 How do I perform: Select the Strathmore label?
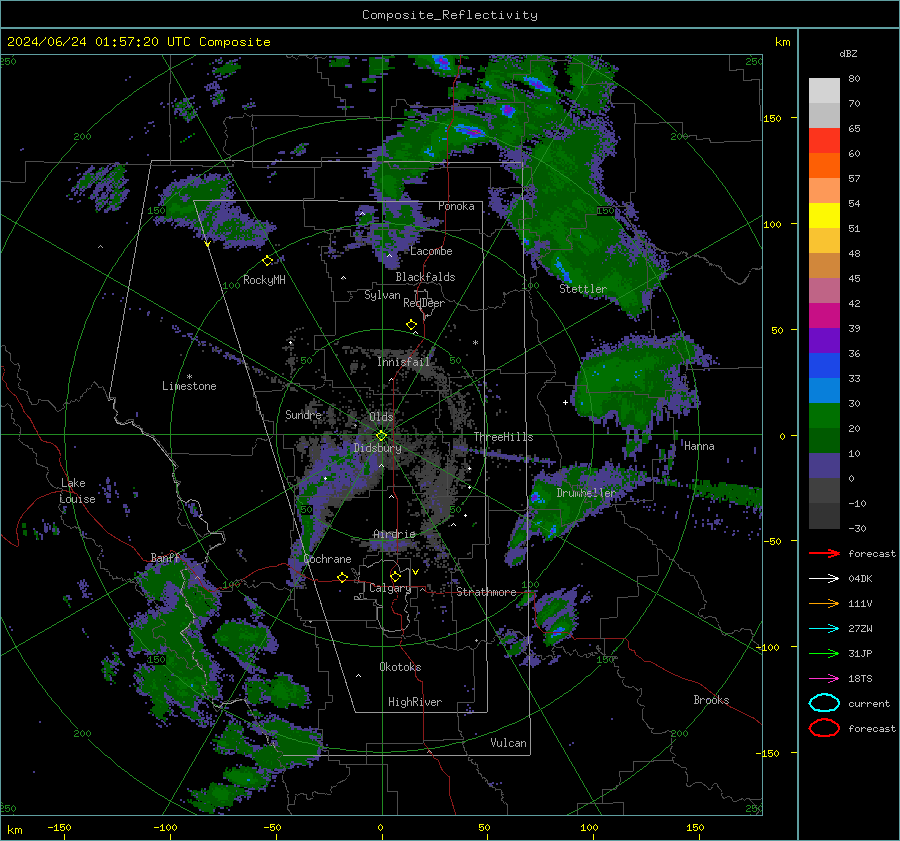486,592
